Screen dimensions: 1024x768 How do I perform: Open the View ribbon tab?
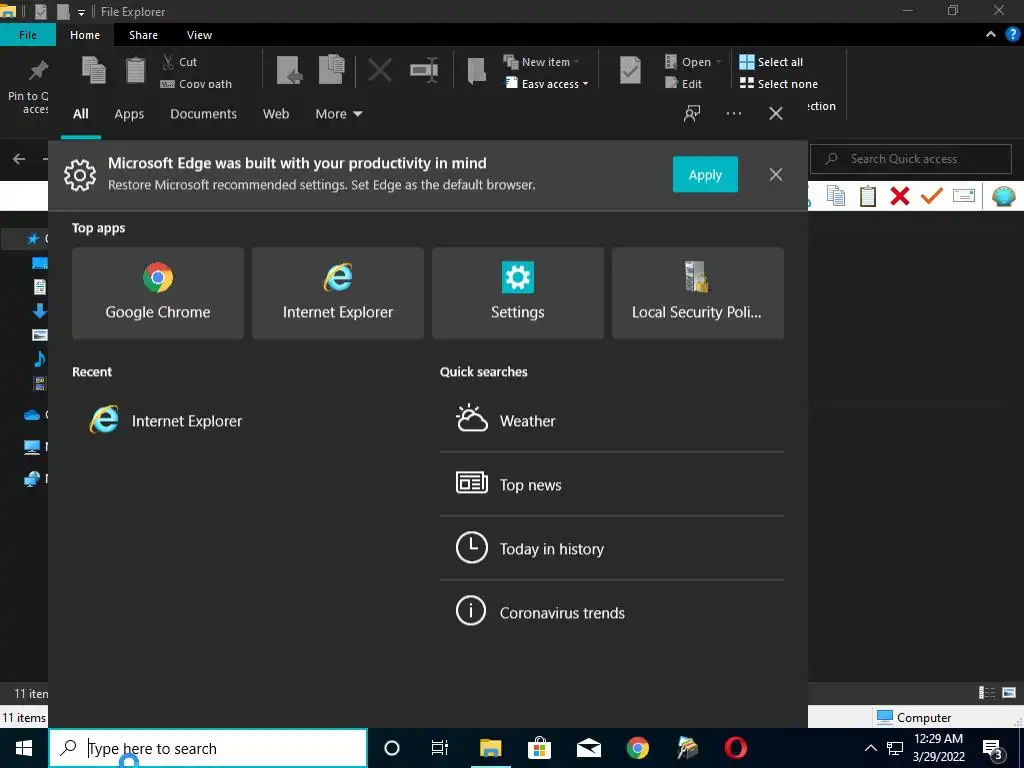[x=199, y=35]
